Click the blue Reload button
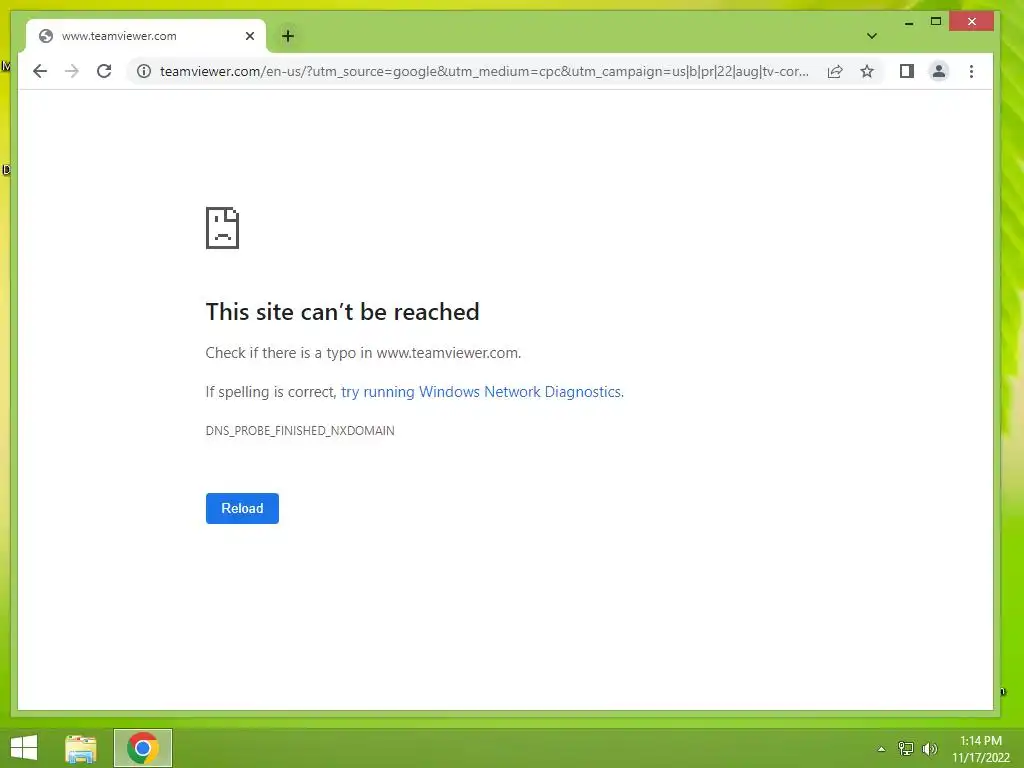The height and width of the screenshot is (768, 1024). coord(242,508)
